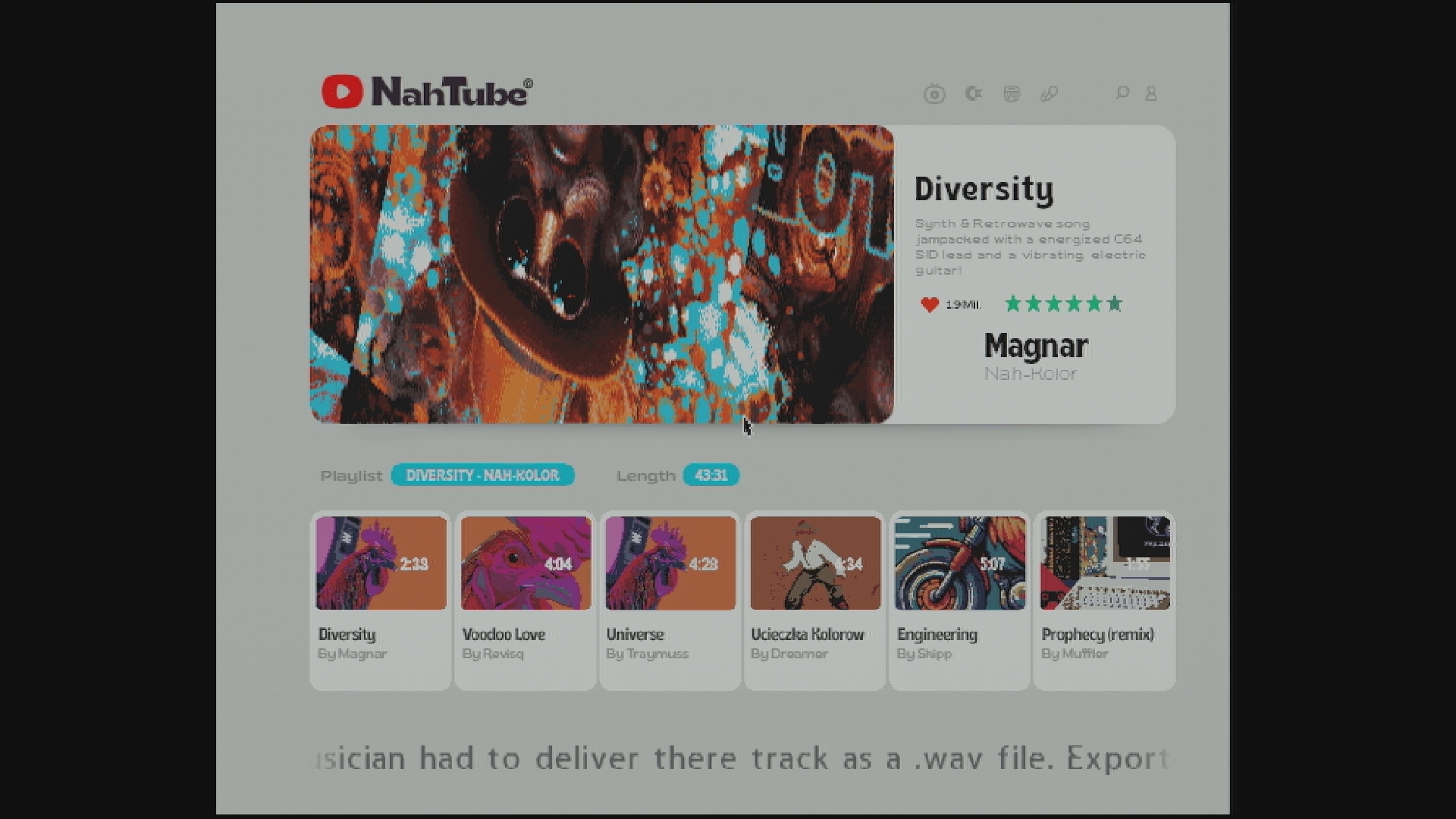Click the Magnar artist name in info panel
Viewport: 1456px width, 819px height.
point(1036,346)
